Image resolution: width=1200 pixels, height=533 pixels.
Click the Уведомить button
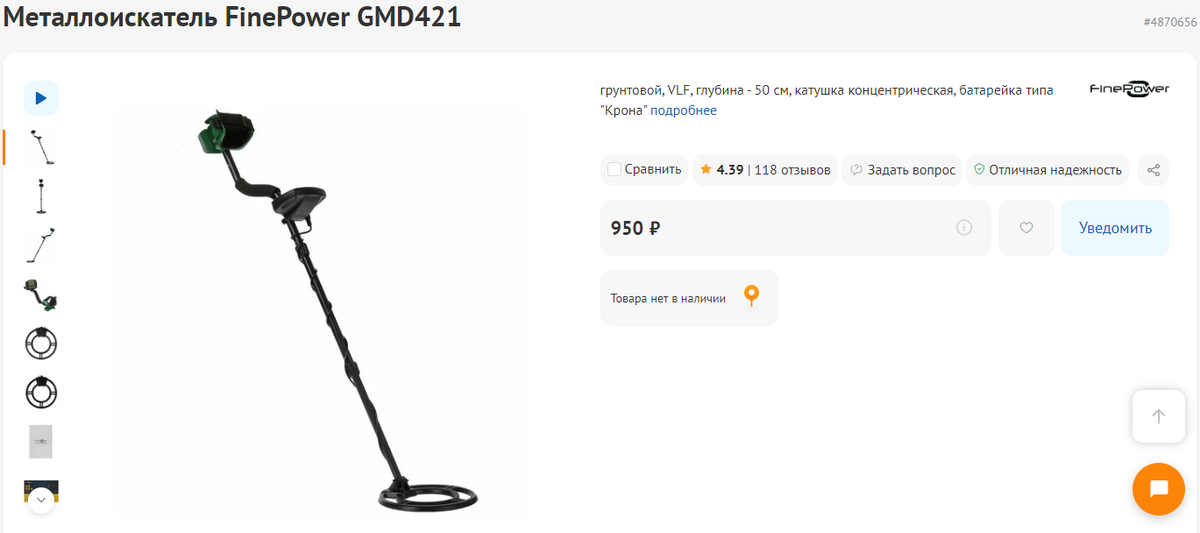pos(1115,228)
